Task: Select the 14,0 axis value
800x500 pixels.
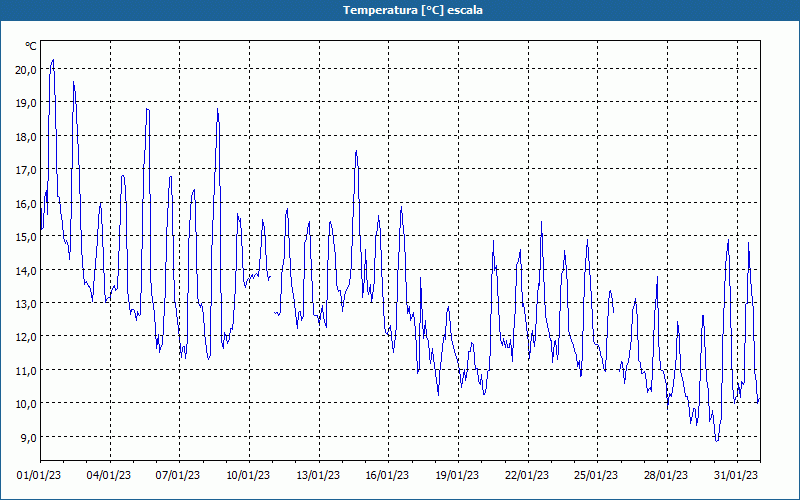Action: (26, 270)
